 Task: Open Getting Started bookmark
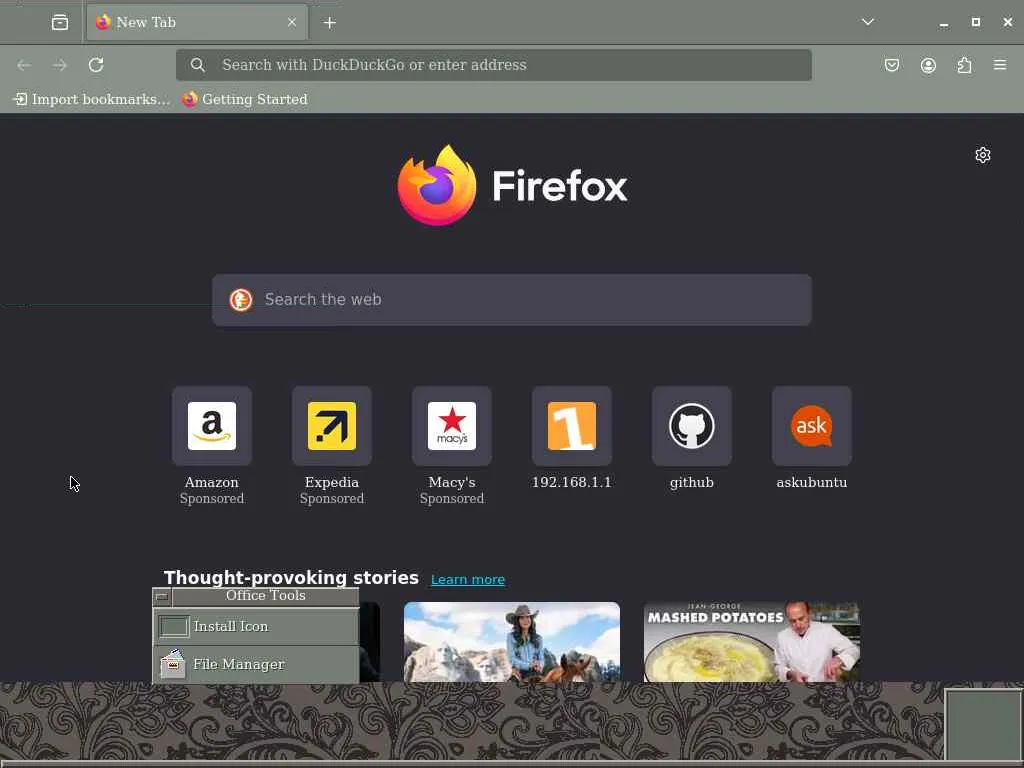245,99
